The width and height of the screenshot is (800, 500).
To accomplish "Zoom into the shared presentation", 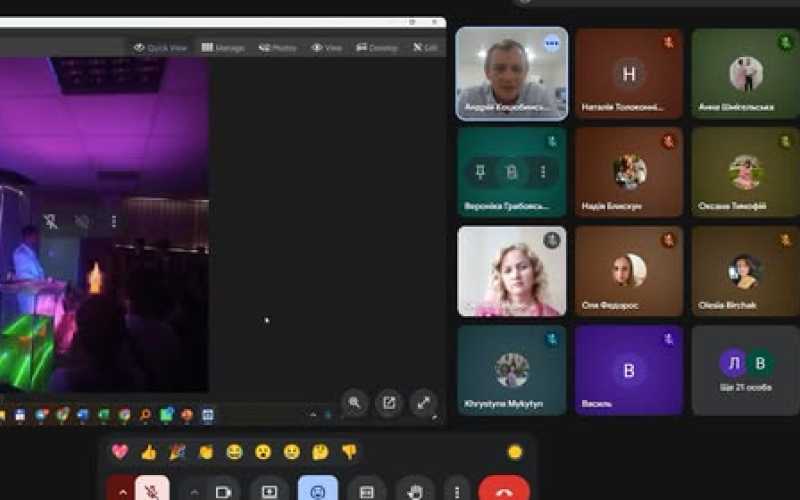I will [355, 403].
